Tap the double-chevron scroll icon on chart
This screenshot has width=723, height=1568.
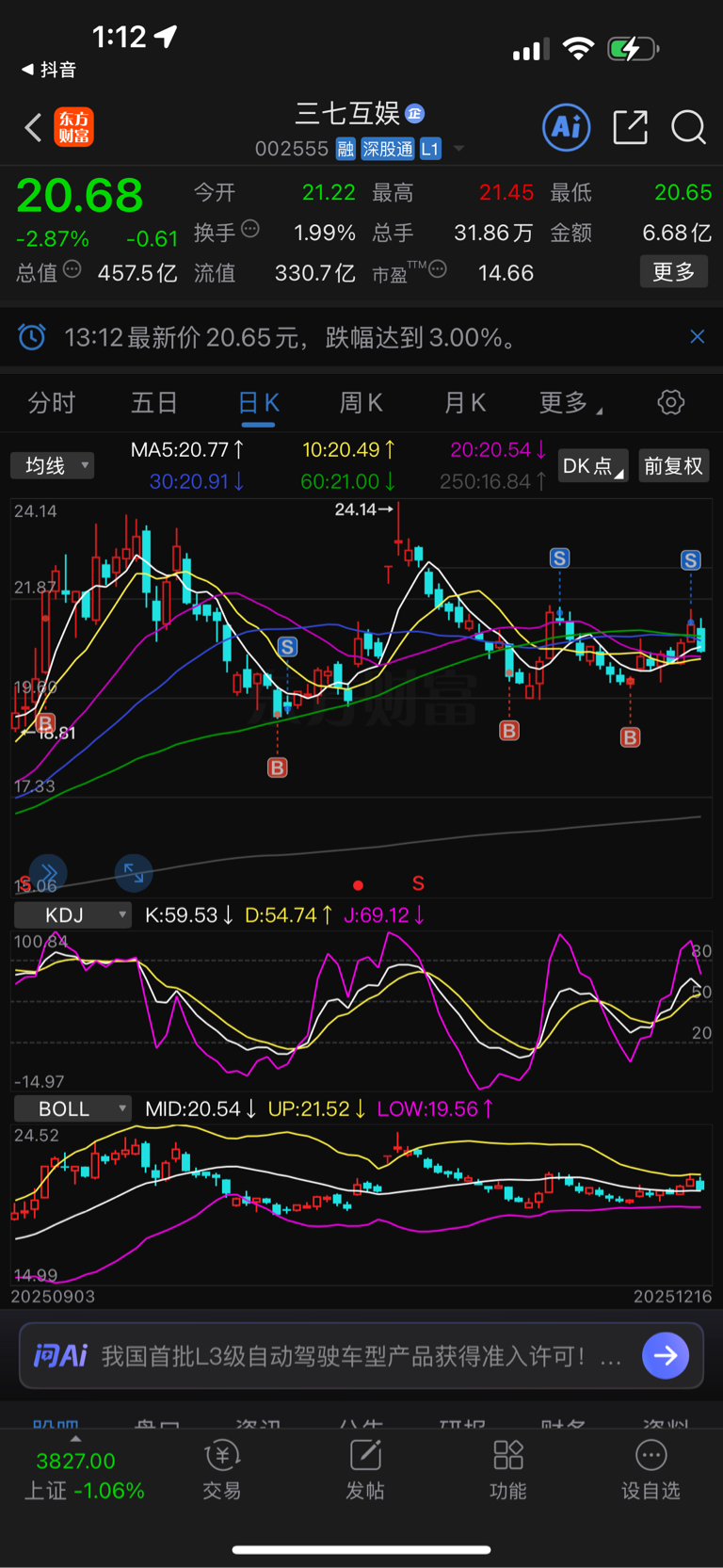click(x=48, y=874)
